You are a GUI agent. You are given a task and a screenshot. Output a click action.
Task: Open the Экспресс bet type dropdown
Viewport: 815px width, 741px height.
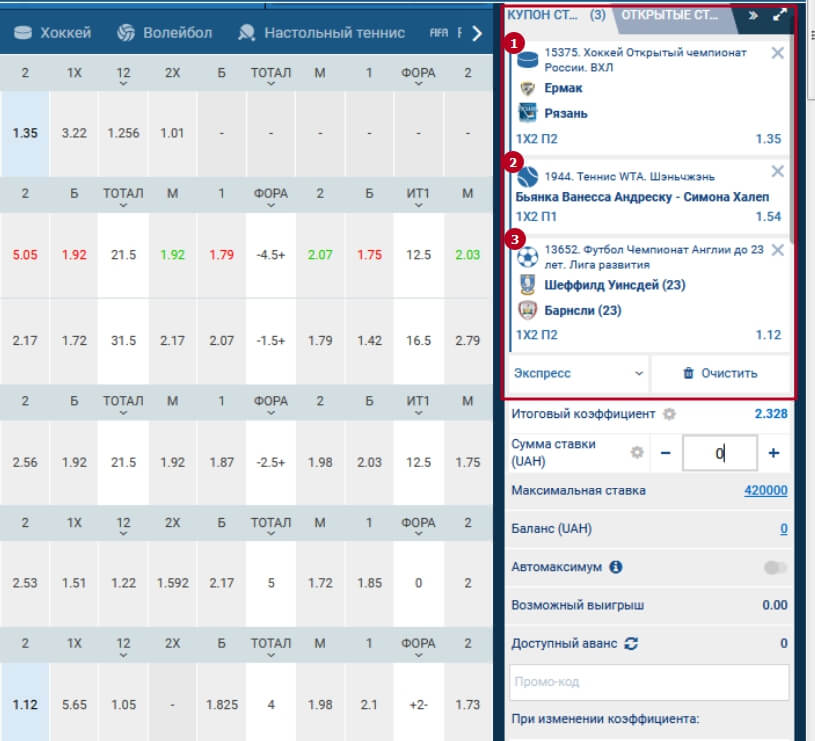[578, 373]
